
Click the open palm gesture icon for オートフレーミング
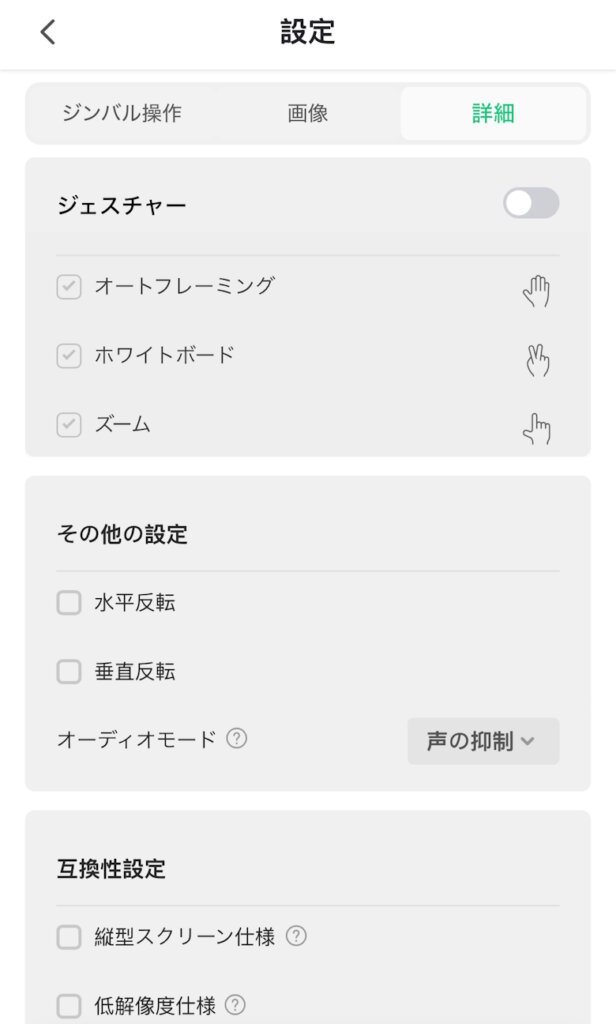(x=537, y=290)
